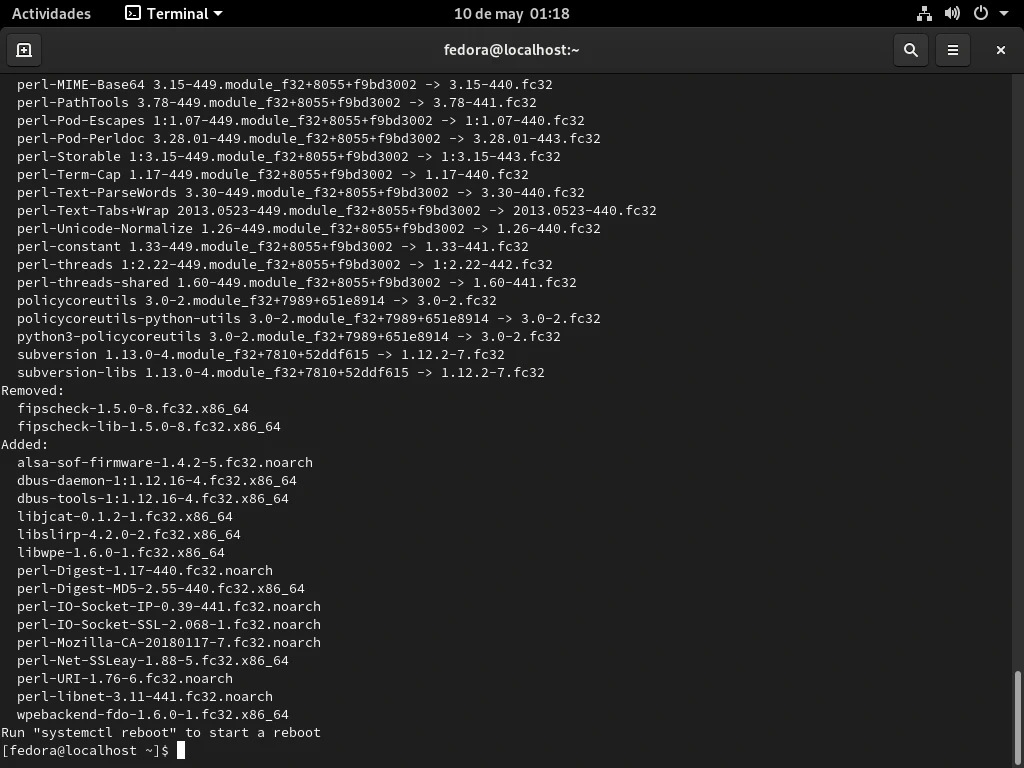Open the Actividades overview

point(51,14)
